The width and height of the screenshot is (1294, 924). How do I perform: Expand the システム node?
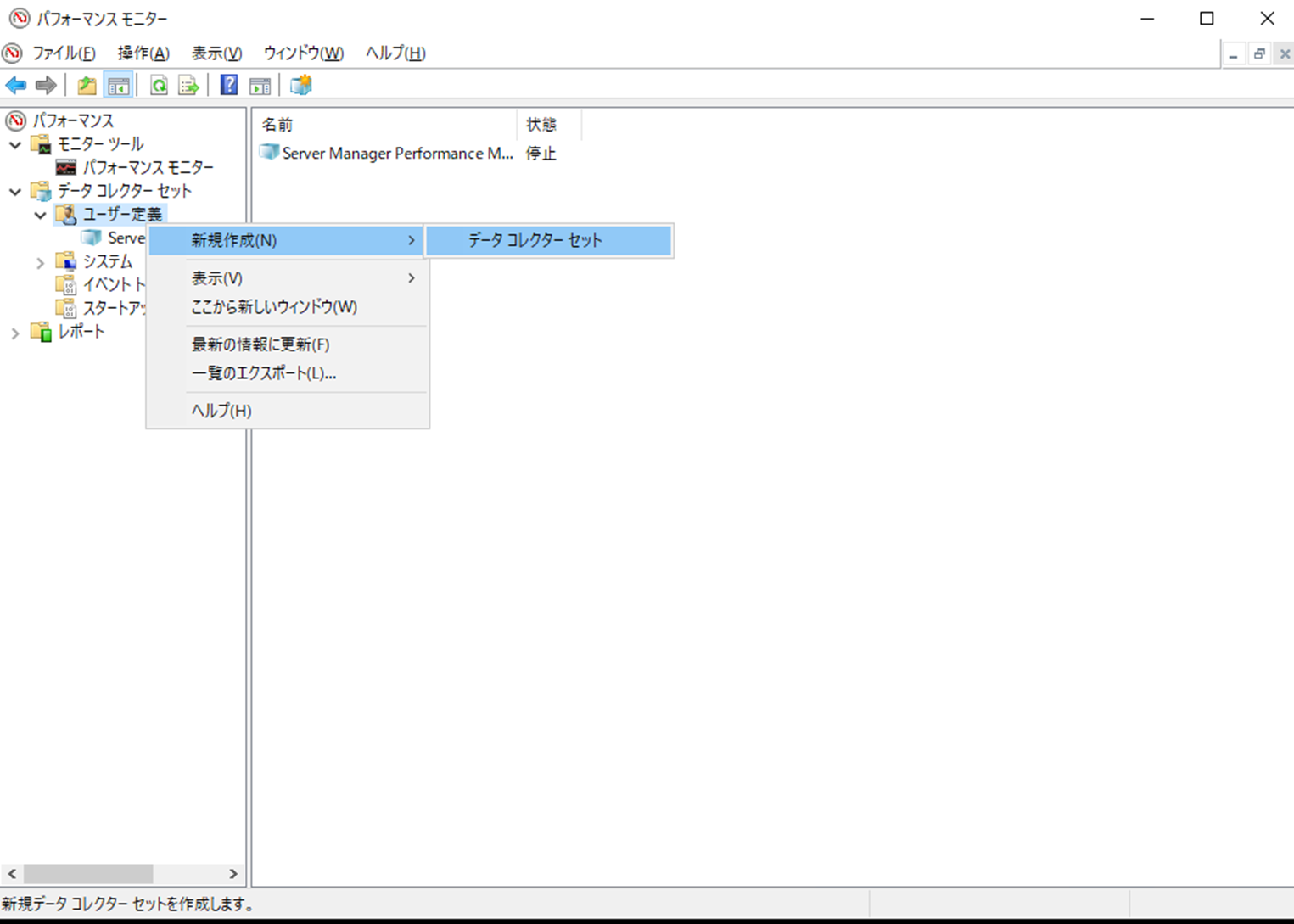tap(40, 262)
